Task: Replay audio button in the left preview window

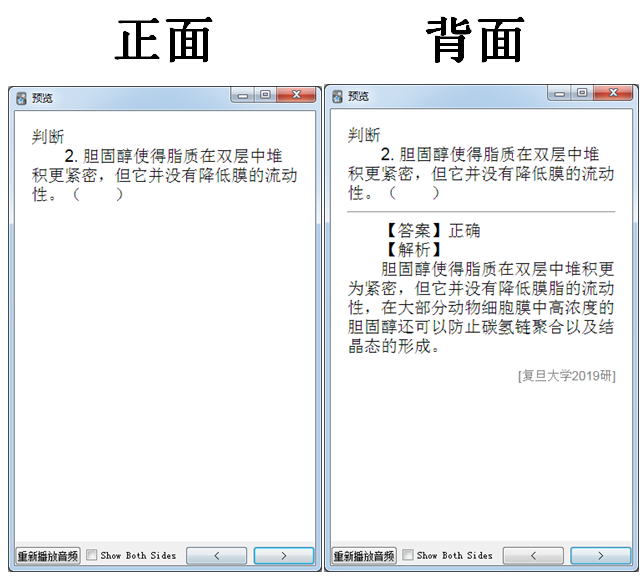Action: (48, 556)
